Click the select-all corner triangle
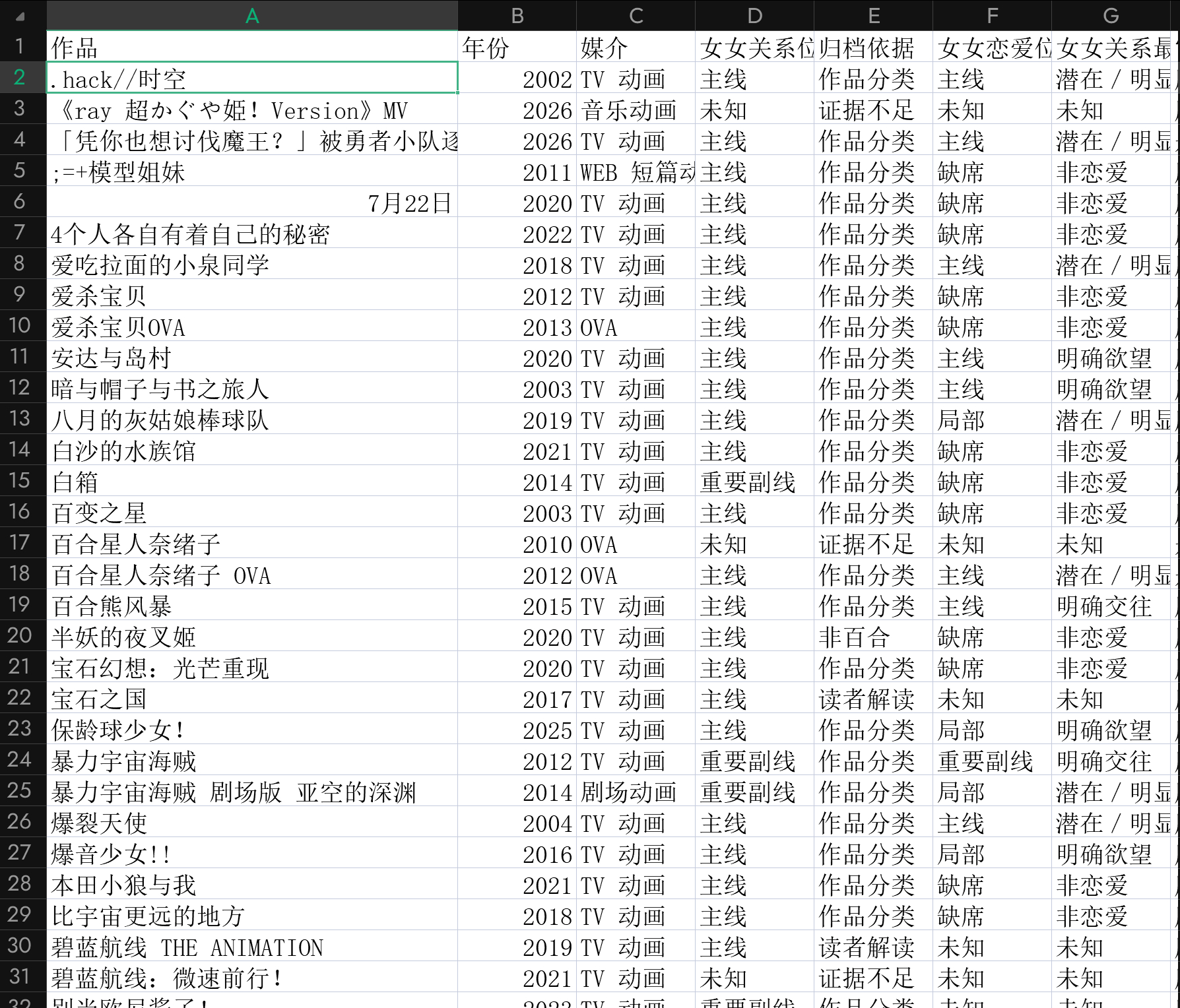This screenshot has width=1180, height=1008. click(20, 16)
